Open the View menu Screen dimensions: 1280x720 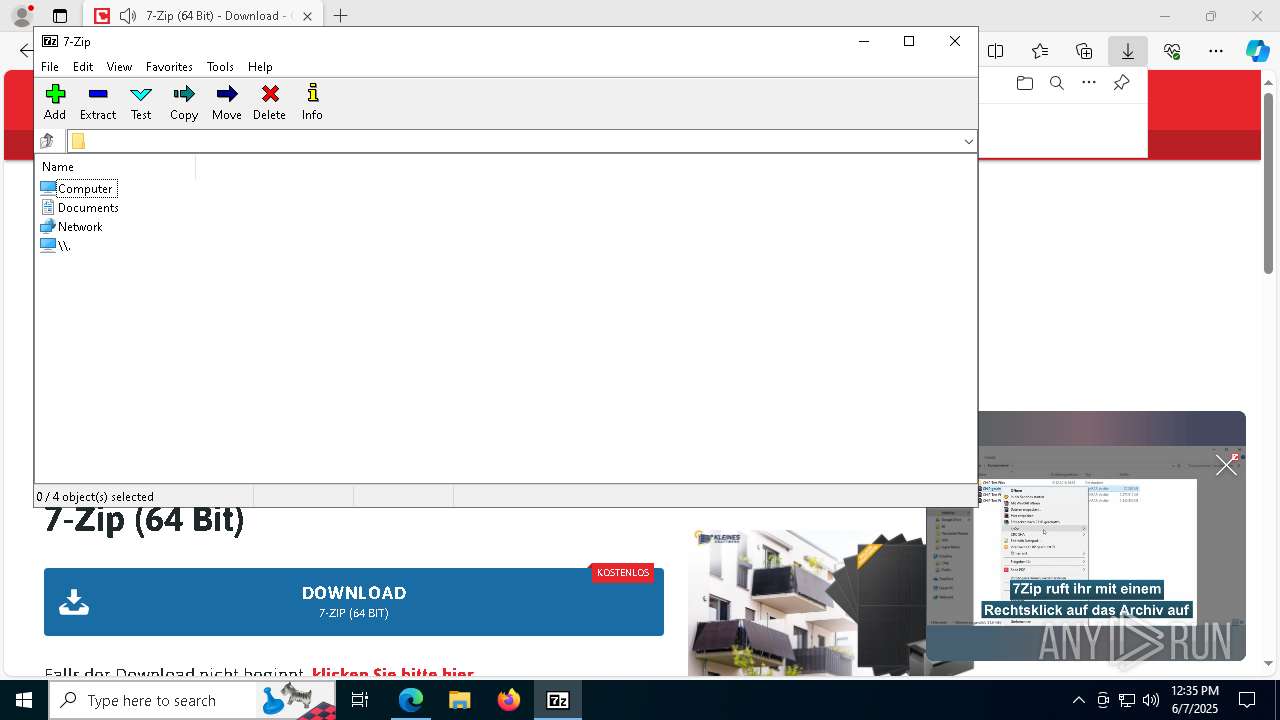coord(119,67)
